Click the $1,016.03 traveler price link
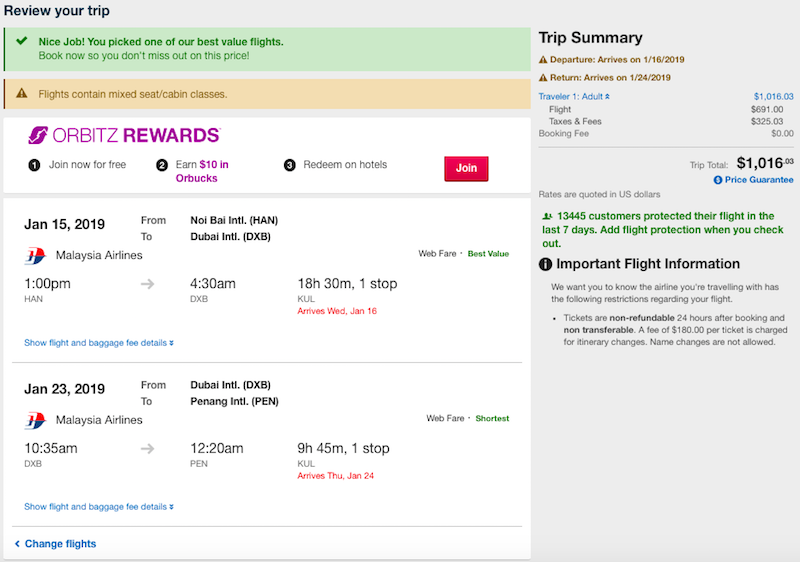The width and height of the screenshot is (800, 562). pyautogui.click(x=773, y=96)
